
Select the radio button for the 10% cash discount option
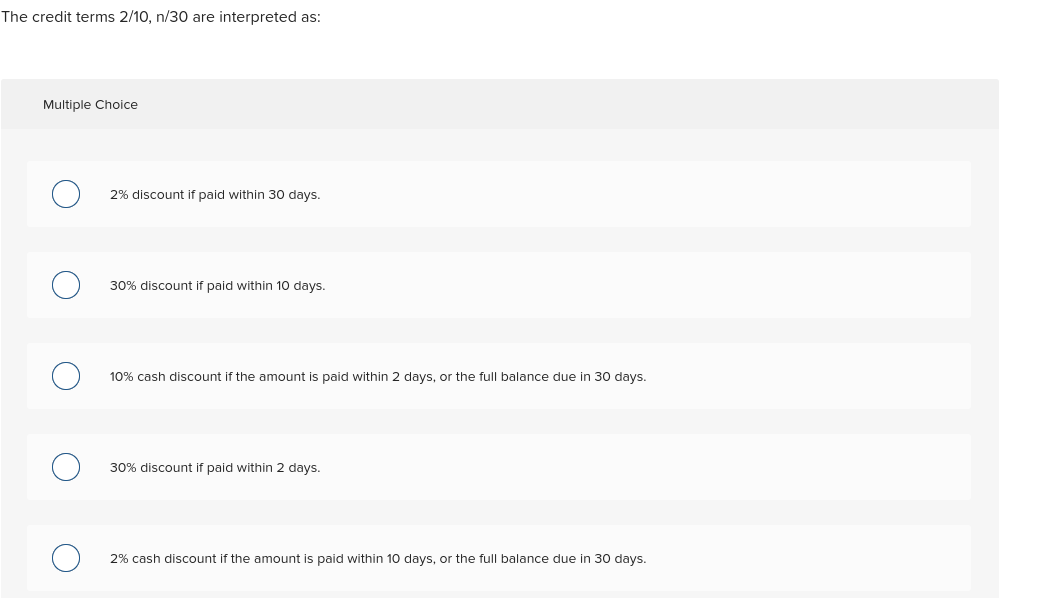(66, 376)
